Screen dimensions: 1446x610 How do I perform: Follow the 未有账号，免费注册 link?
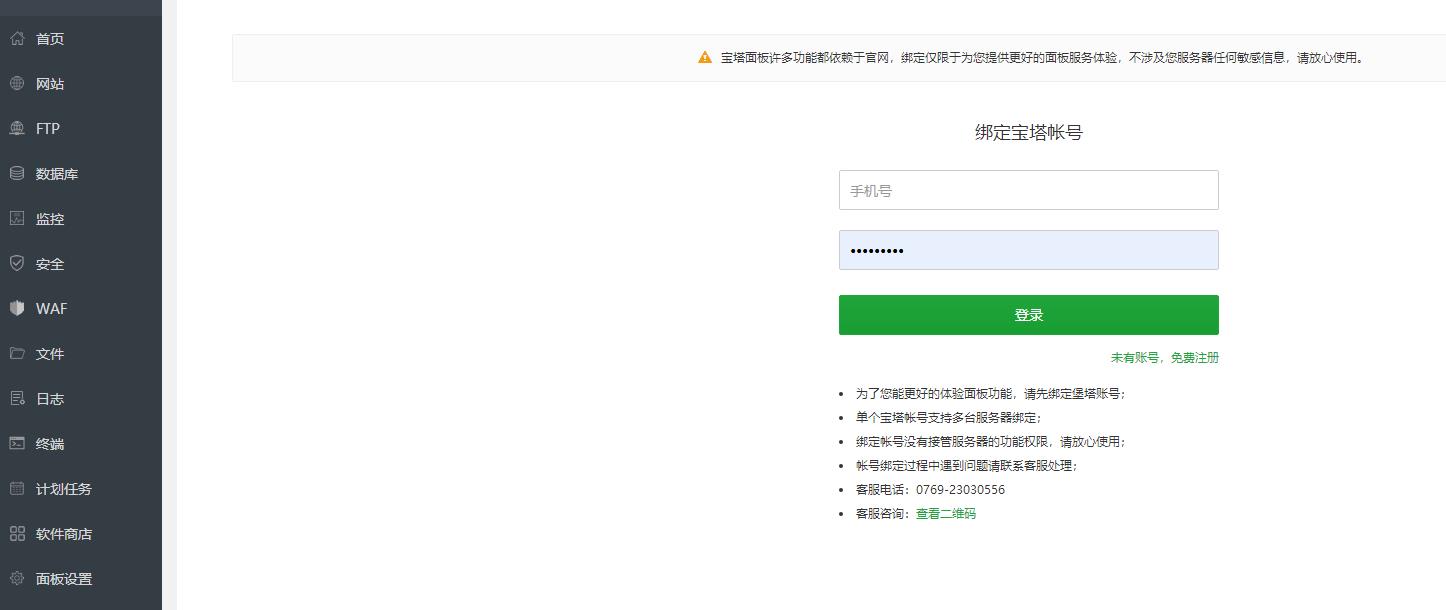pos(1164,358)
